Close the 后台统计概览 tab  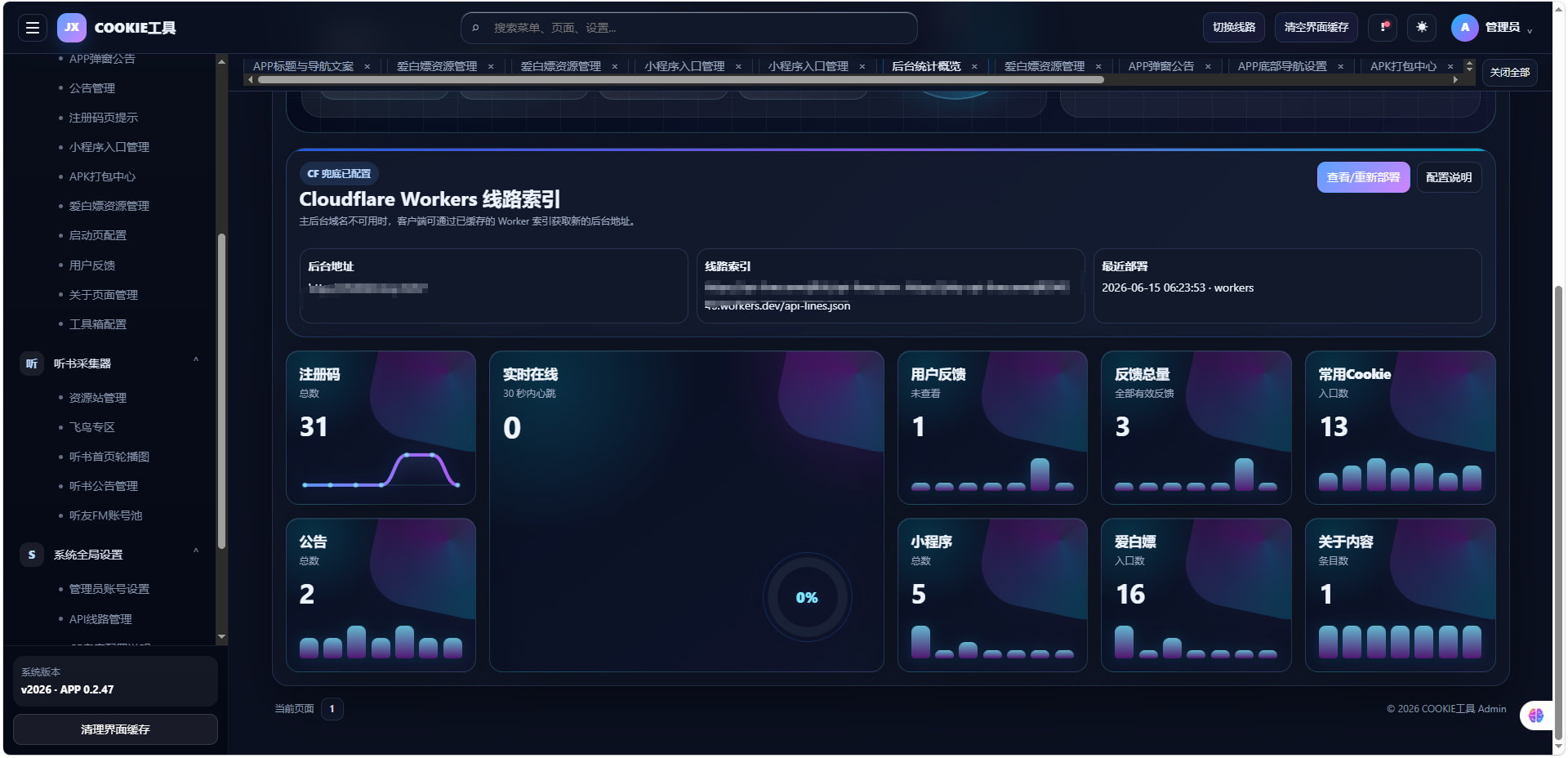[x=974, y=66]
